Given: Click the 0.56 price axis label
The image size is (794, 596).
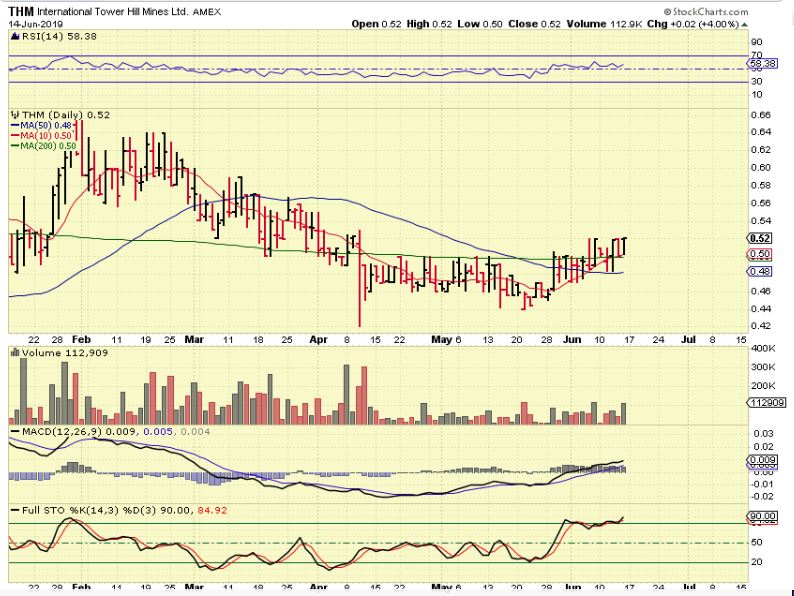Looking at the screenshot, I should 760,203.
